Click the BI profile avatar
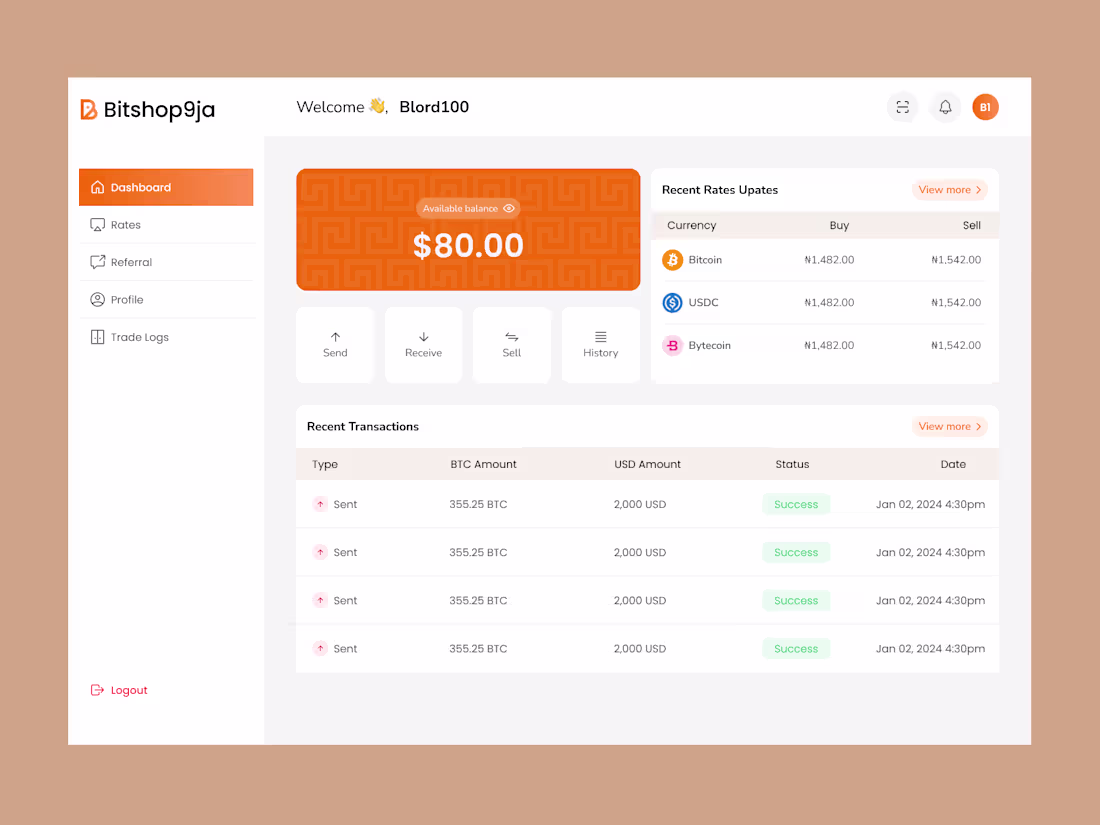Screen dimensions: 1100x825 pyautogui.click(x=985, y=107)
